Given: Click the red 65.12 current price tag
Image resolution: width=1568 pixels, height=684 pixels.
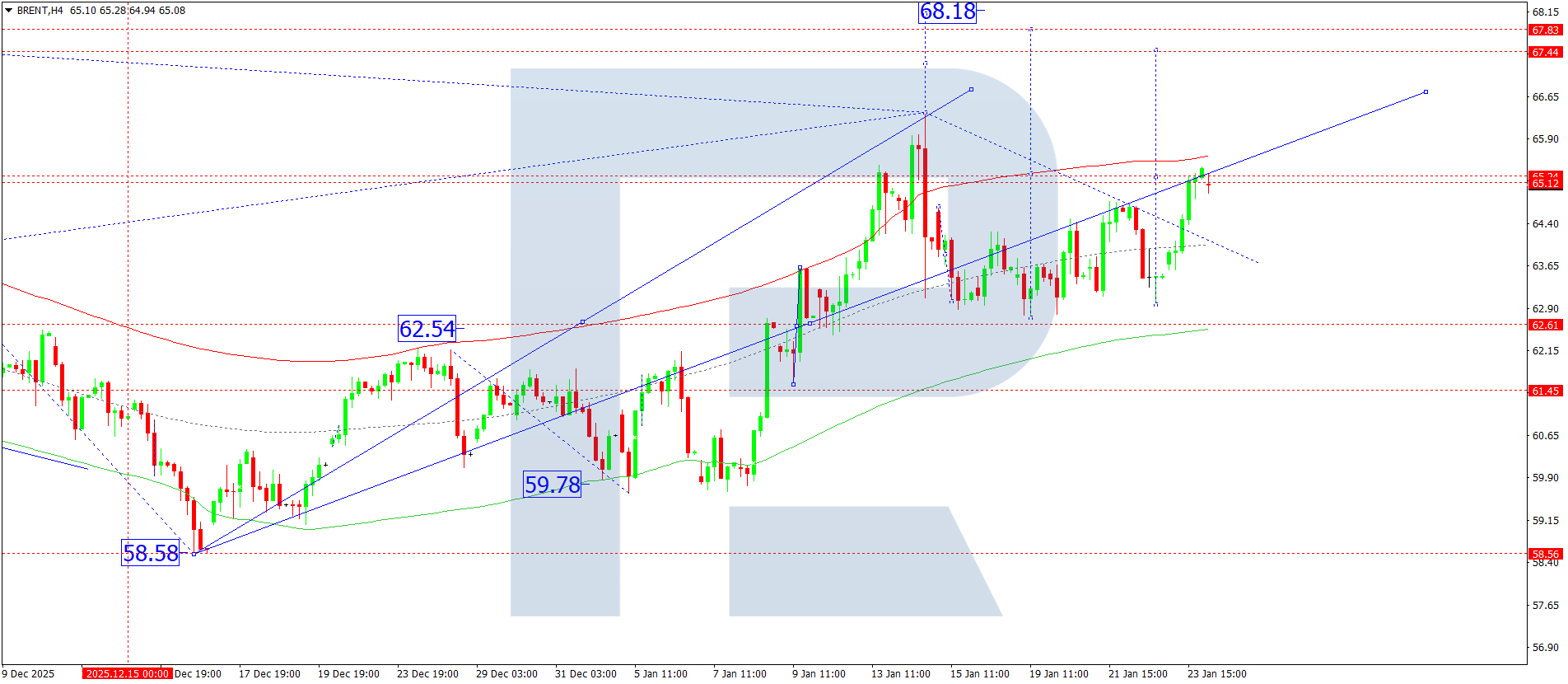Looking at the screenshot, I should tap(1545, 183).
